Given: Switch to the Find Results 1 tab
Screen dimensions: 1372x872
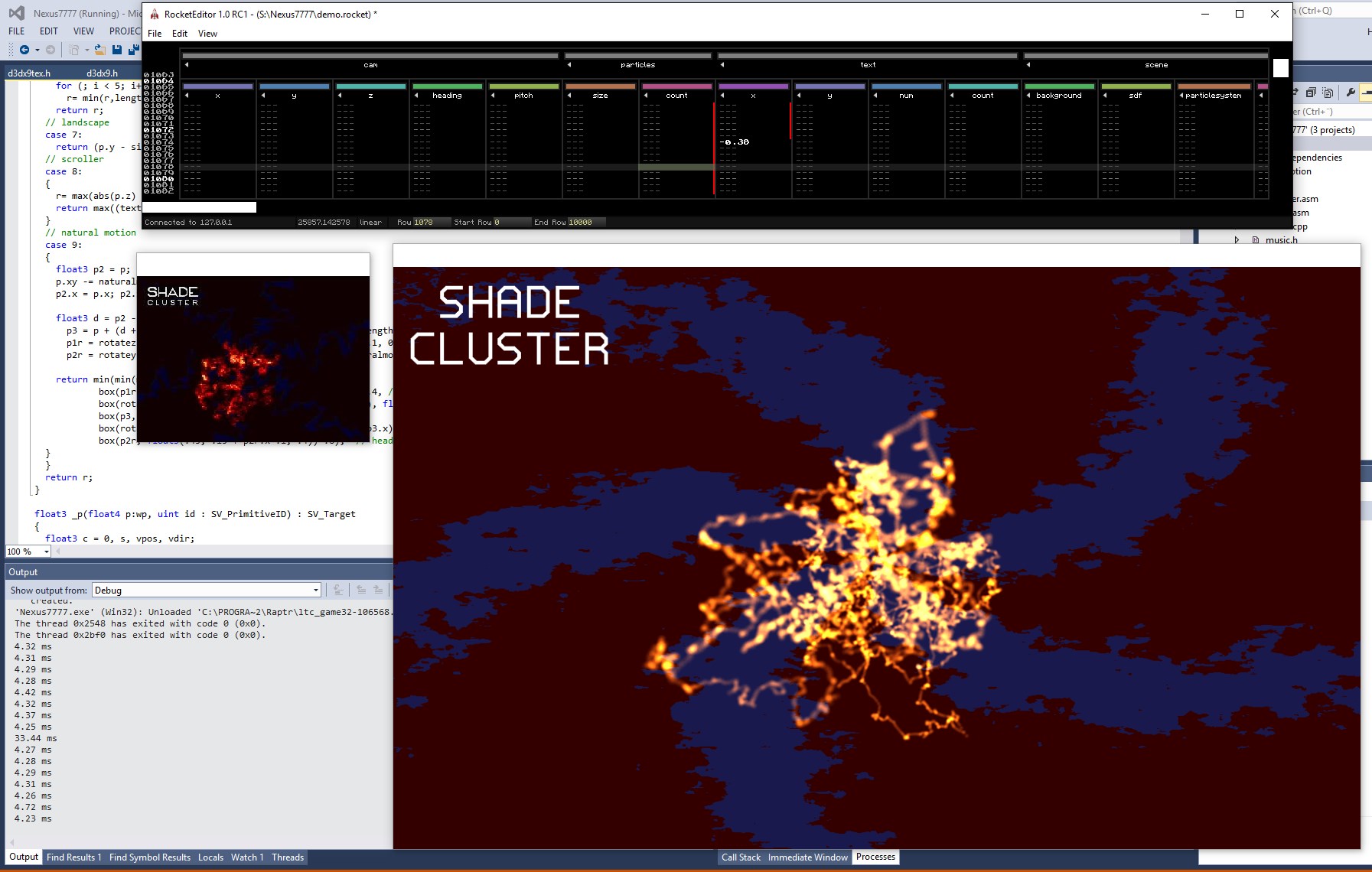Looking at the screenshot, I should coord(73,857).
